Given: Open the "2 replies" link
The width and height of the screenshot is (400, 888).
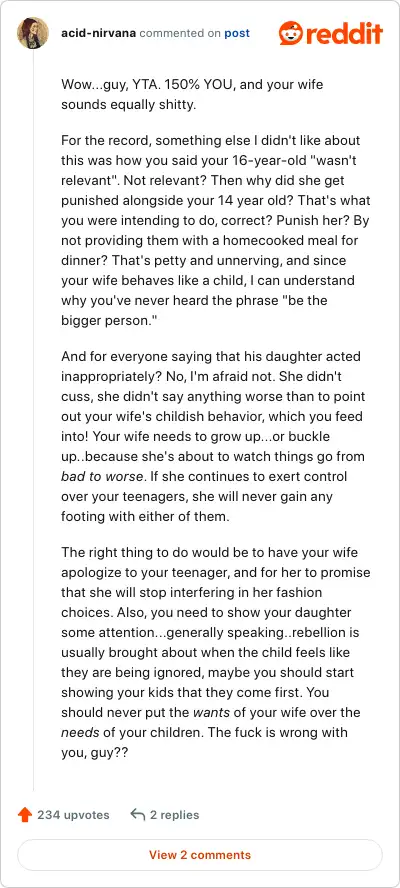Looking at the screenshot, I should point(175,815).
